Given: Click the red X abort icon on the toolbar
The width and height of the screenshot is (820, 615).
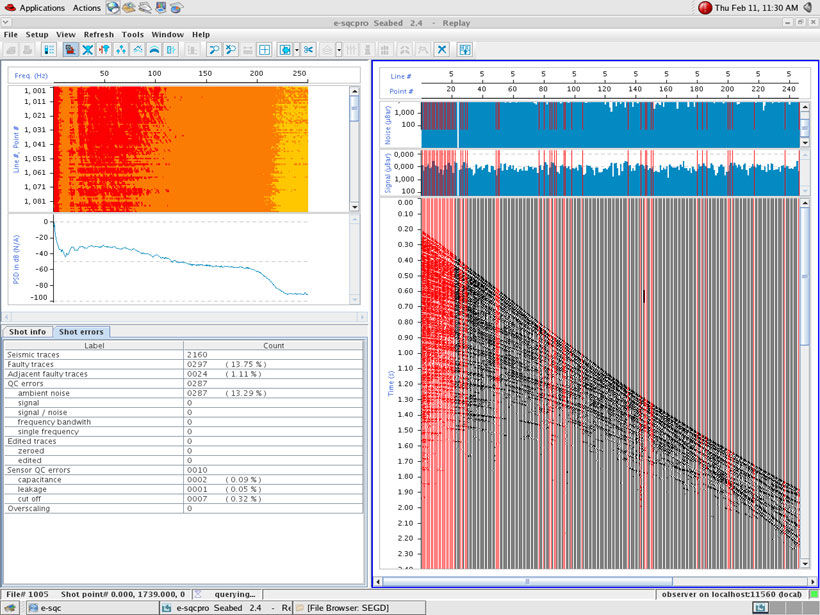Looking at the screenshot, I should (443, 49).
